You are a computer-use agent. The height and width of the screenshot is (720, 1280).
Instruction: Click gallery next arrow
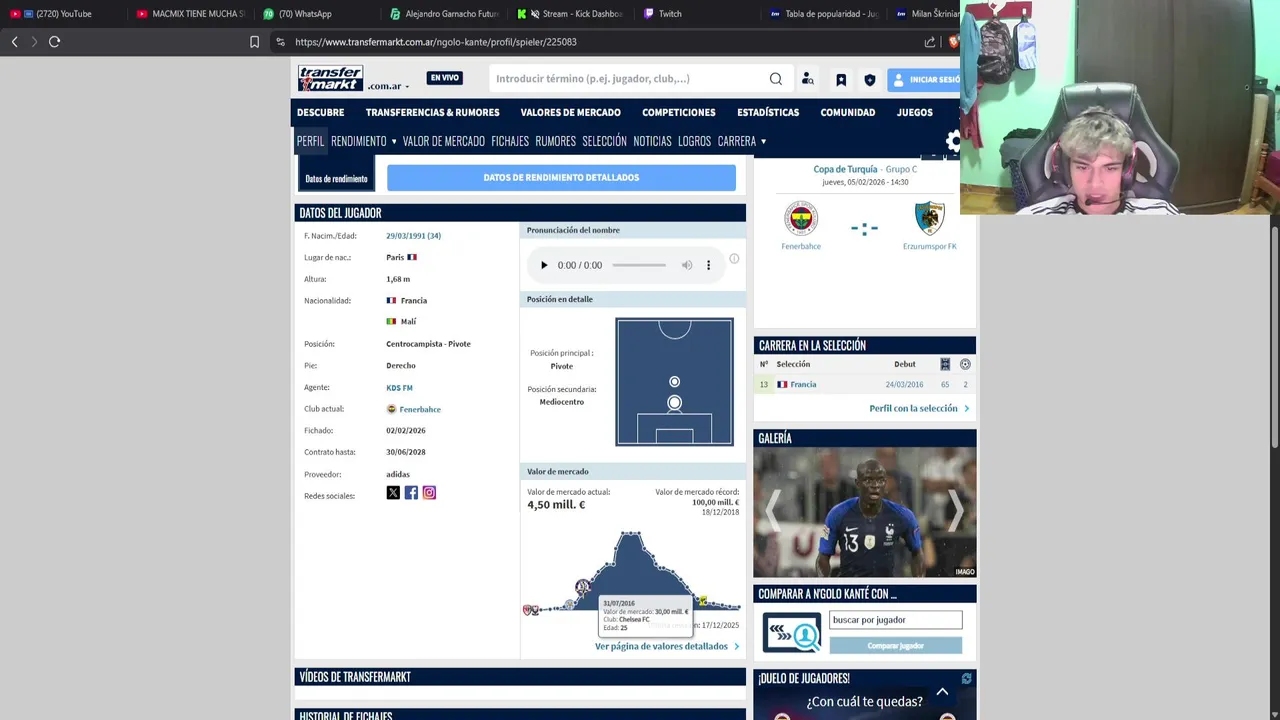coord(956,511)
